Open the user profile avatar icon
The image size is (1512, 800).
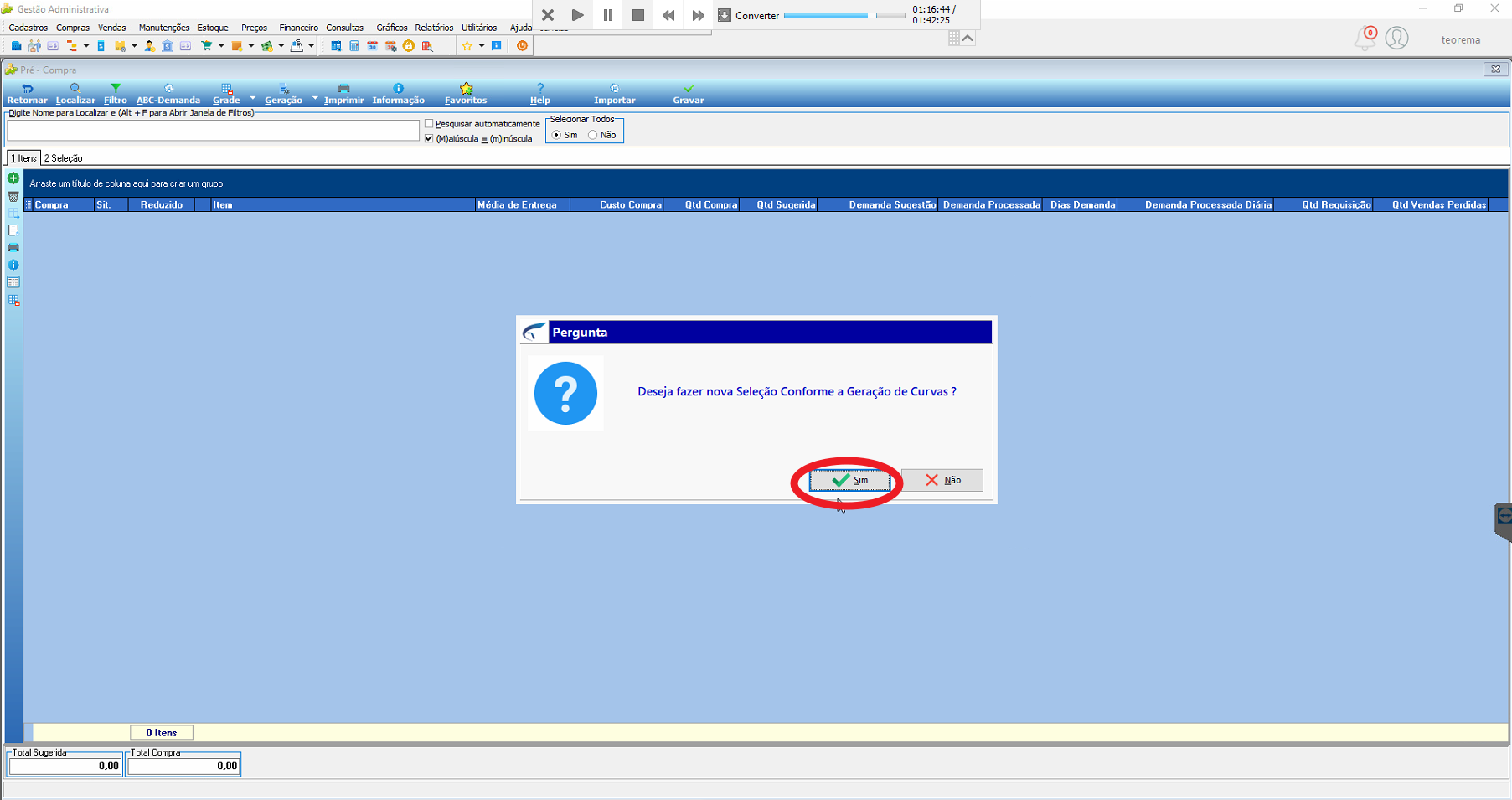pos(1396,39)
